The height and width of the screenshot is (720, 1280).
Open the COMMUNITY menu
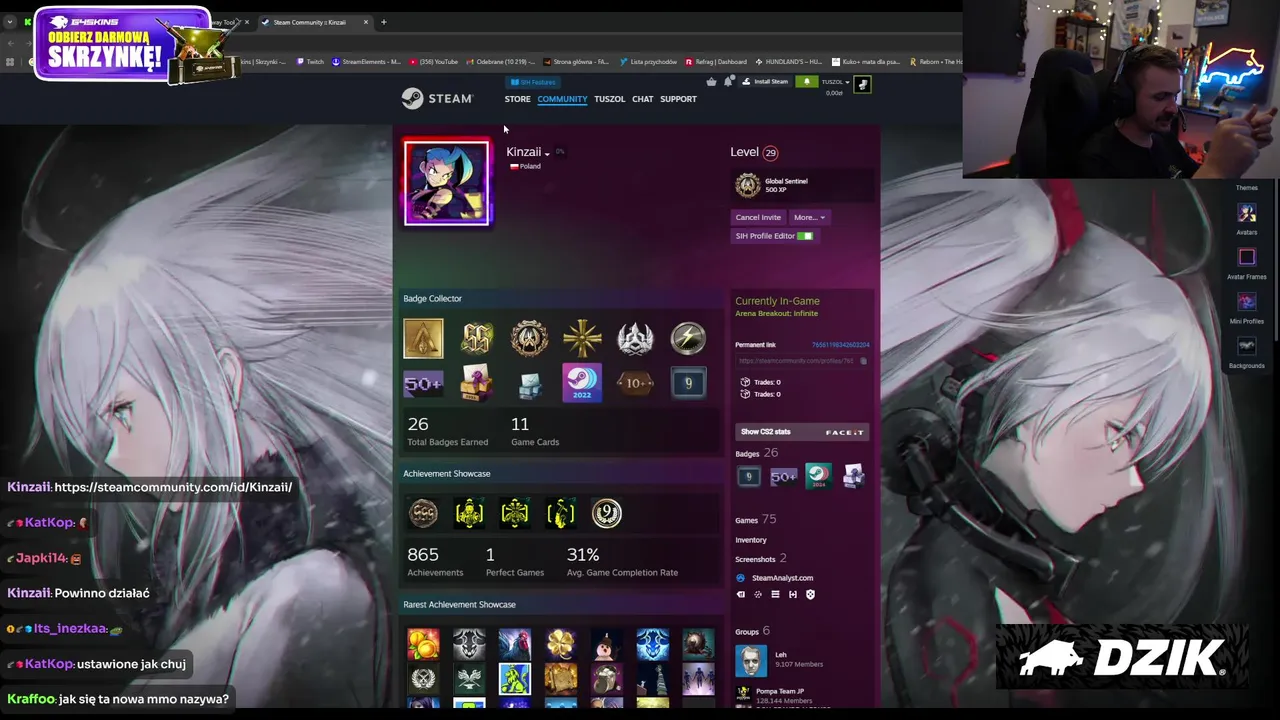562,99
